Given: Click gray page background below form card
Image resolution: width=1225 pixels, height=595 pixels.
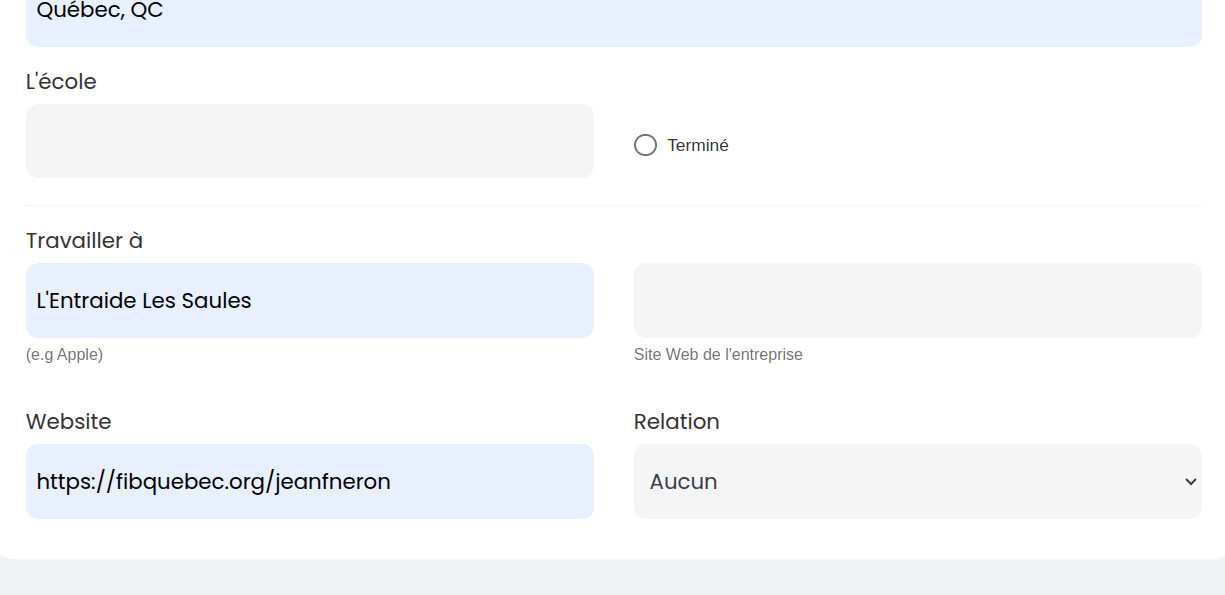Looking at the screenshot, I should click(612, 580).
